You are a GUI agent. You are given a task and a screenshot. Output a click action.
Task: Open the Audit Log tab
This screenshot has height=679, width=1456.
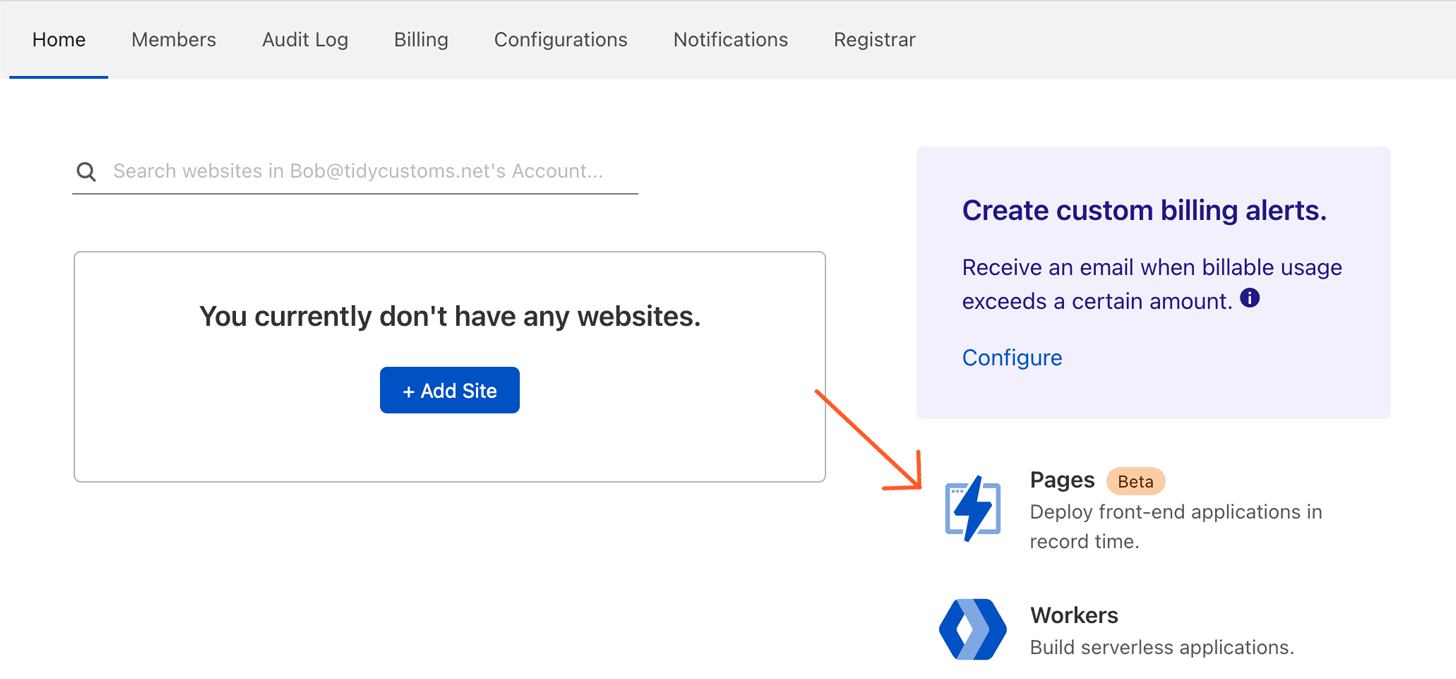(x=305, y=40)
